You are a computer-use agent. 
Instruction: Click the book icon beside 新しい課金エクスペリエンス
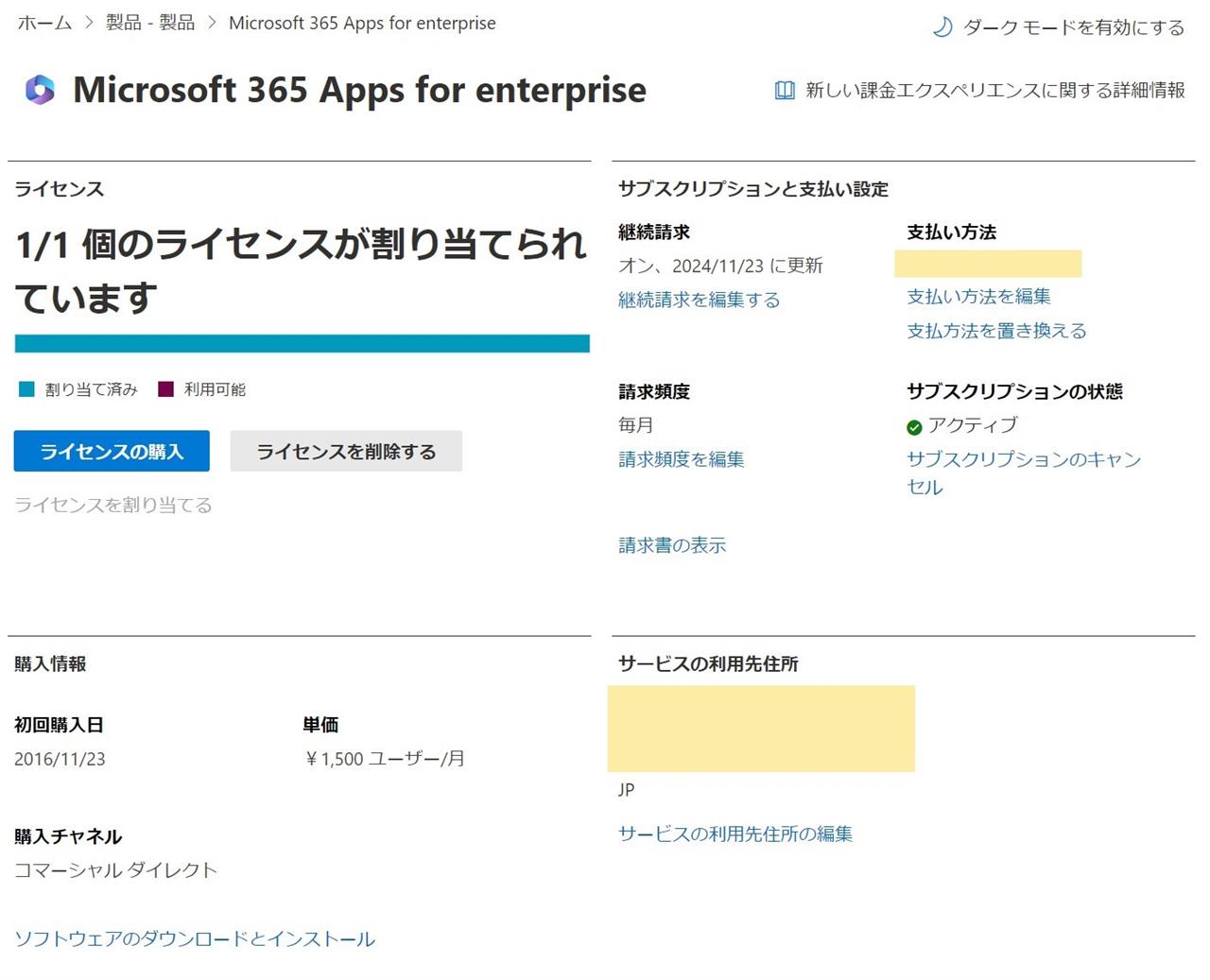(785, 91)
